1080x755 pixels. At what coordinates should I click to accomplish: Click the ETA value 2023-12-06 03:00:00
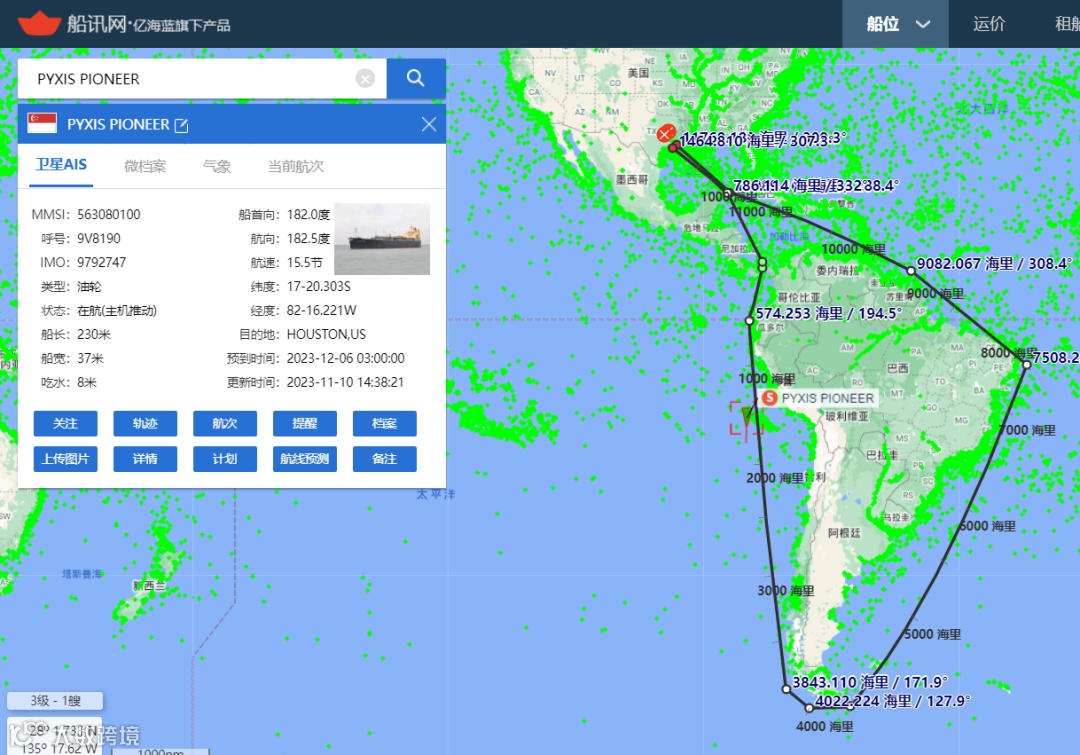tap(346, 358)
